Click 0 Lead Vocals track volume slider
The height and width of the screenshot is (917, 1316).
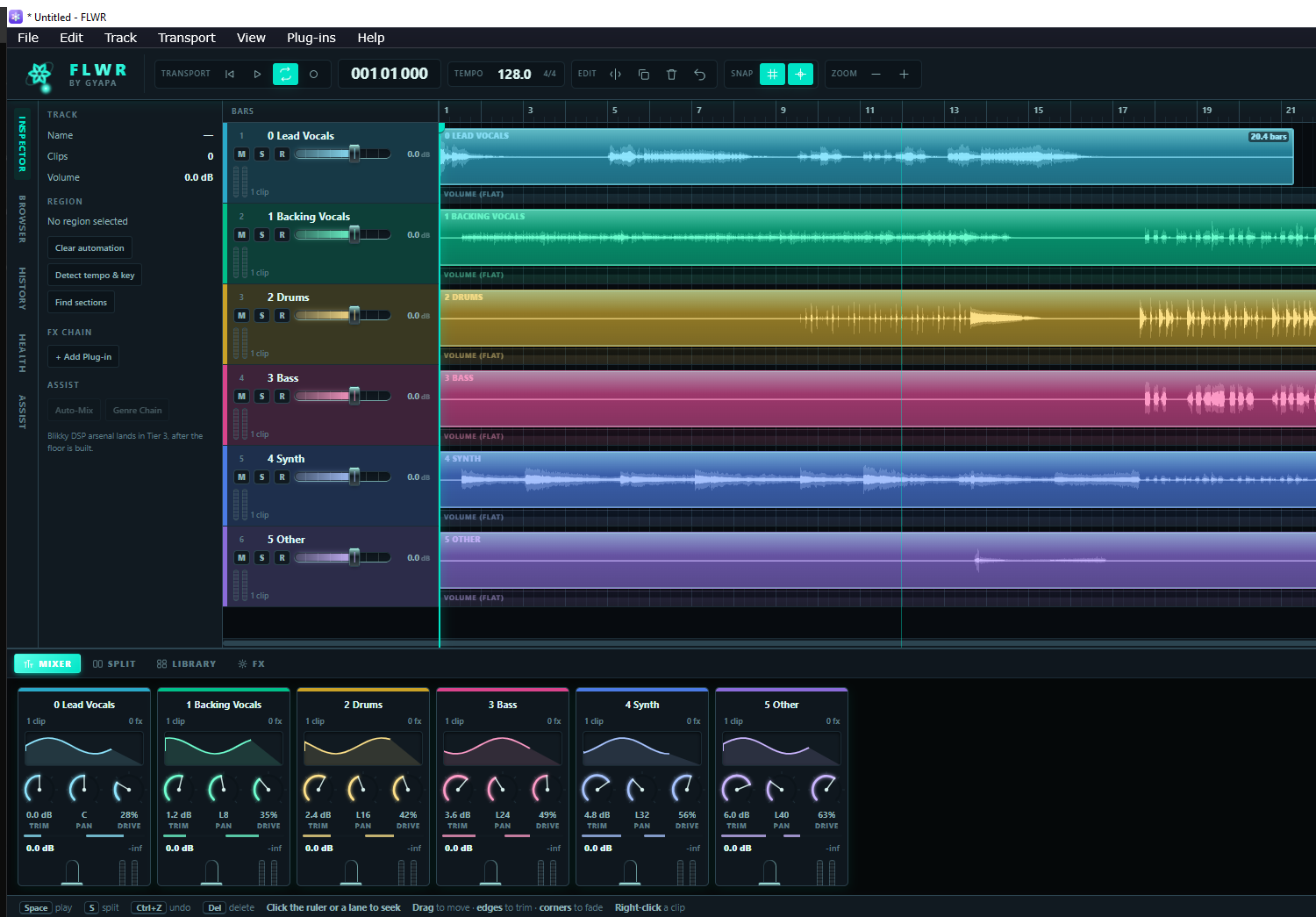point(343,154)
